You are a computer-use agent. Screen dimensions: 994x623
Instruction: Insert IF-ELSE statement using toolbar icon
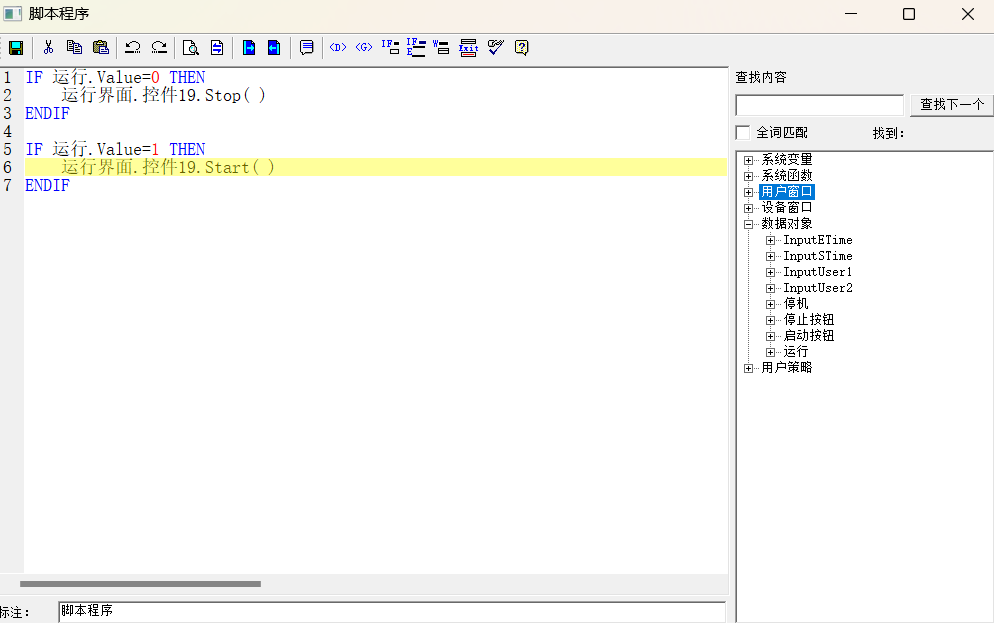tap(416, 47)
